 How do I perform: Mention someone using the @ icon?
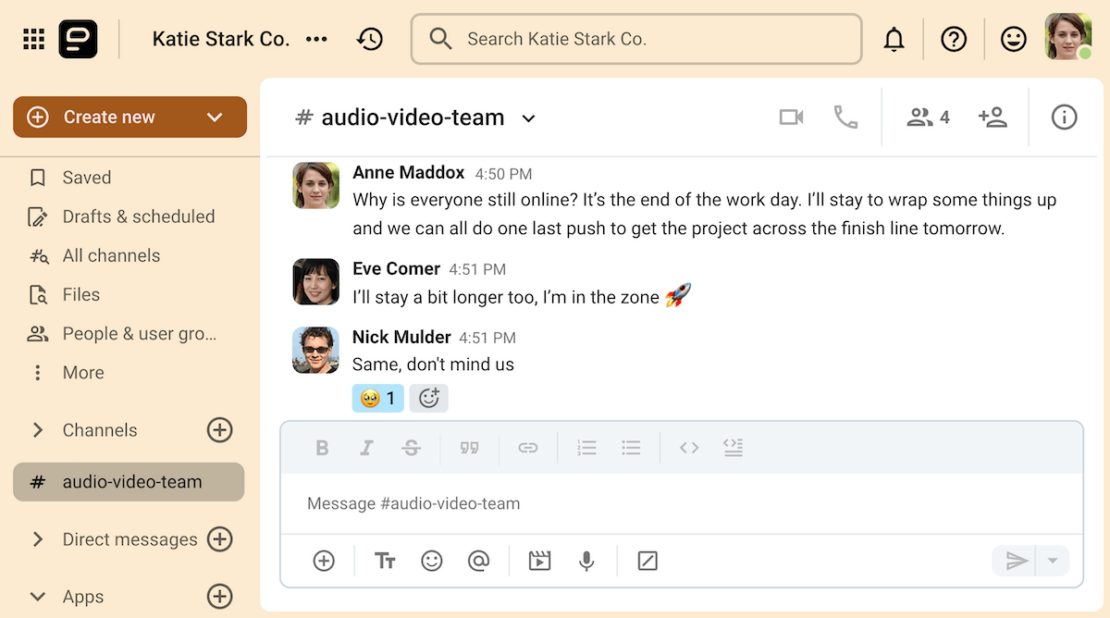point(479,561)
